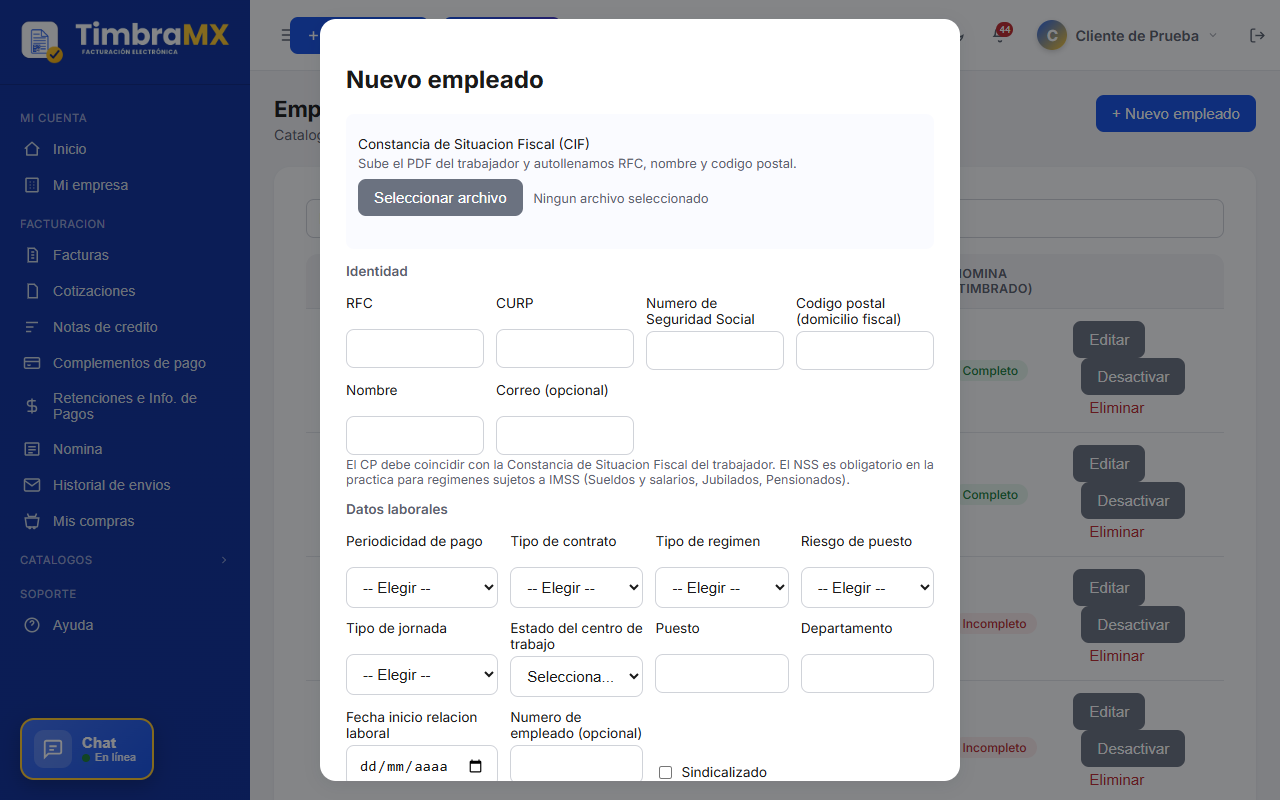Click into the Departamento field
Image resolution: width=1280 pixels, height=800 pixels.
tap(867, 674)
